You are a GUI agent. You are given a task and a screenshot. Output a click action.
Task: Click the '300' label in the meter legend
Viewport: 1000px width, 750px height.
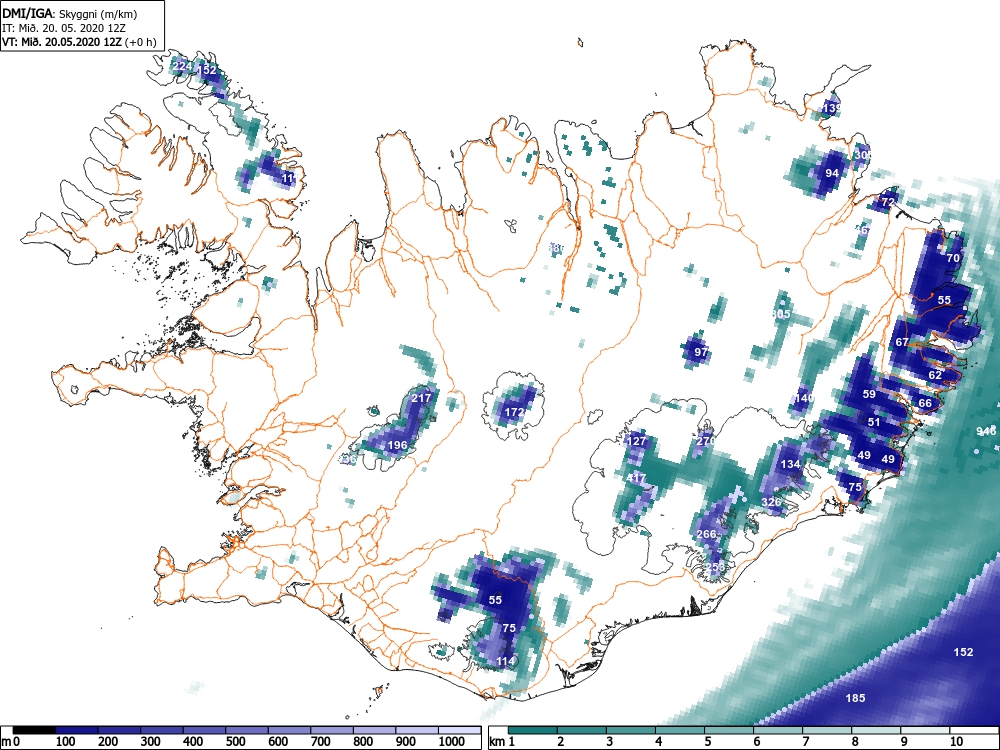pyautogui.click(x=151, y=742)
